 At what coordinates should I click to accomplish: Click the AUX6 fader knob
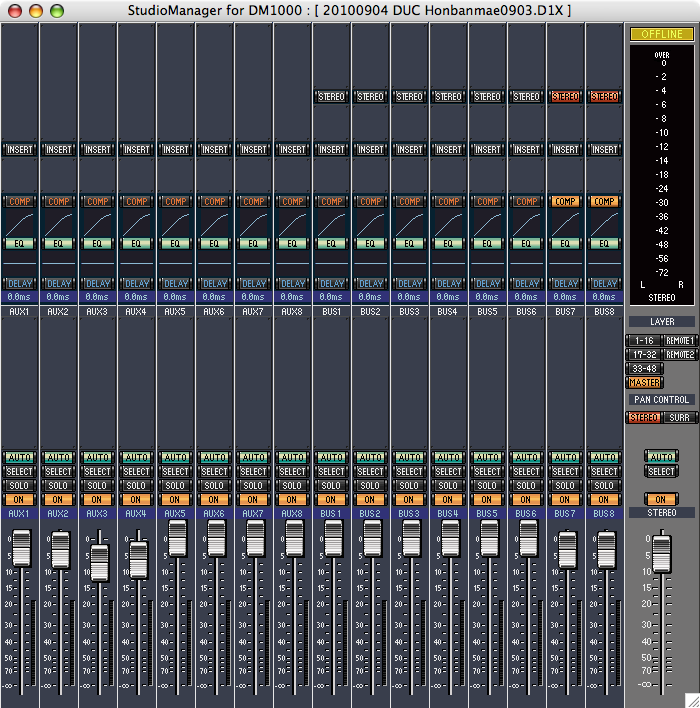tap(216, 538)
